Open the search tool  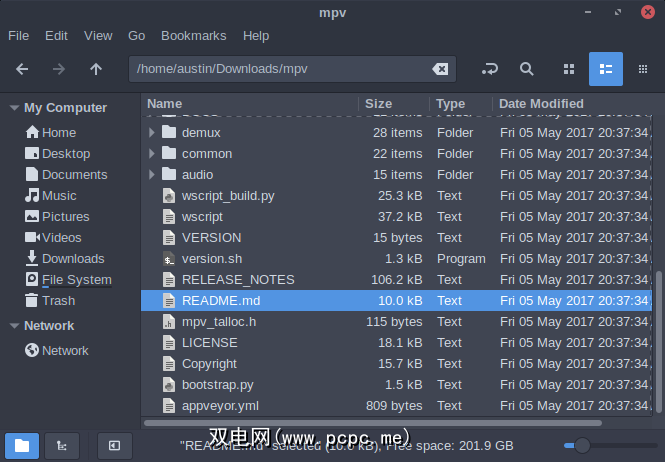[526, 69]
